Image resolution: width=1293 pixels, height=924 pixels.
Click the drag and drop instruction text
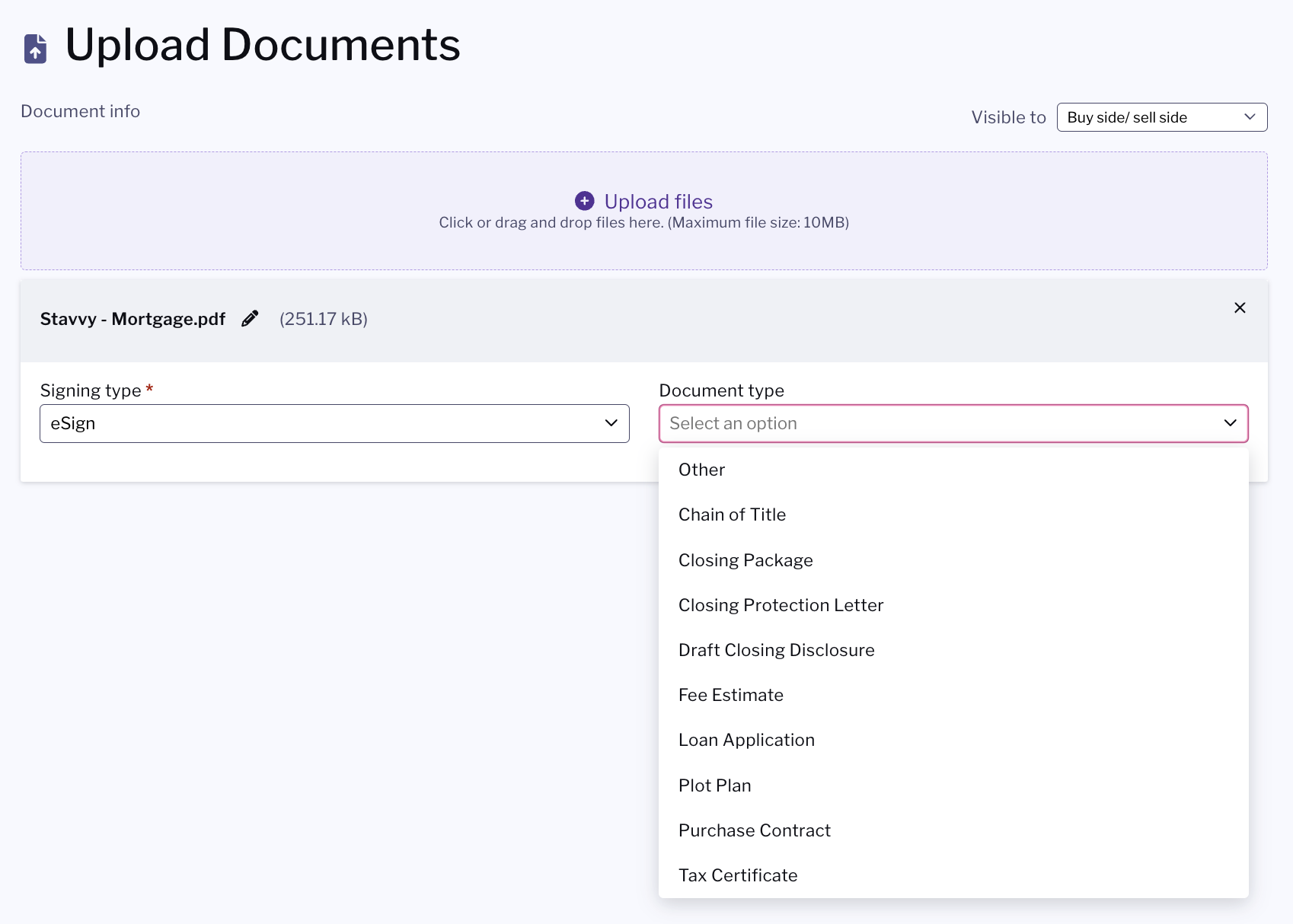(644, 222)
